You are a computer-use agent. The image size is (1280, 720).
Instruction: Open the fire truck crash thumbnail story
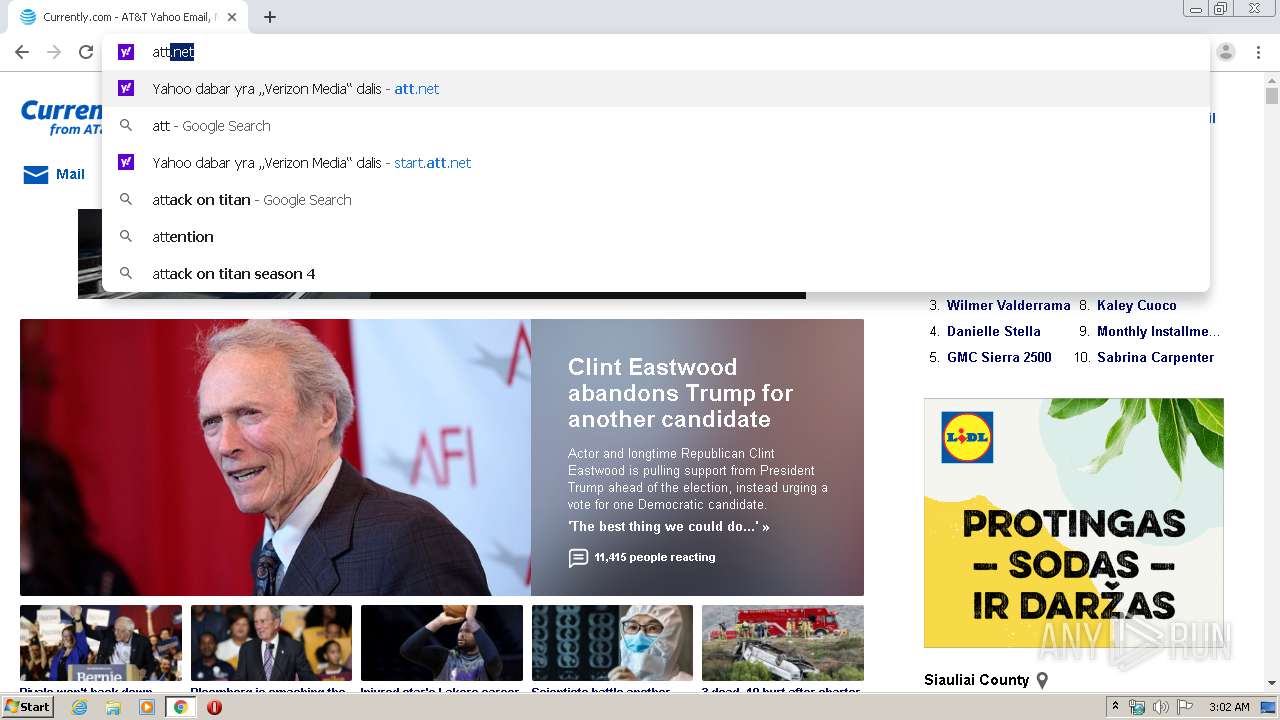[x=783, y=643]
